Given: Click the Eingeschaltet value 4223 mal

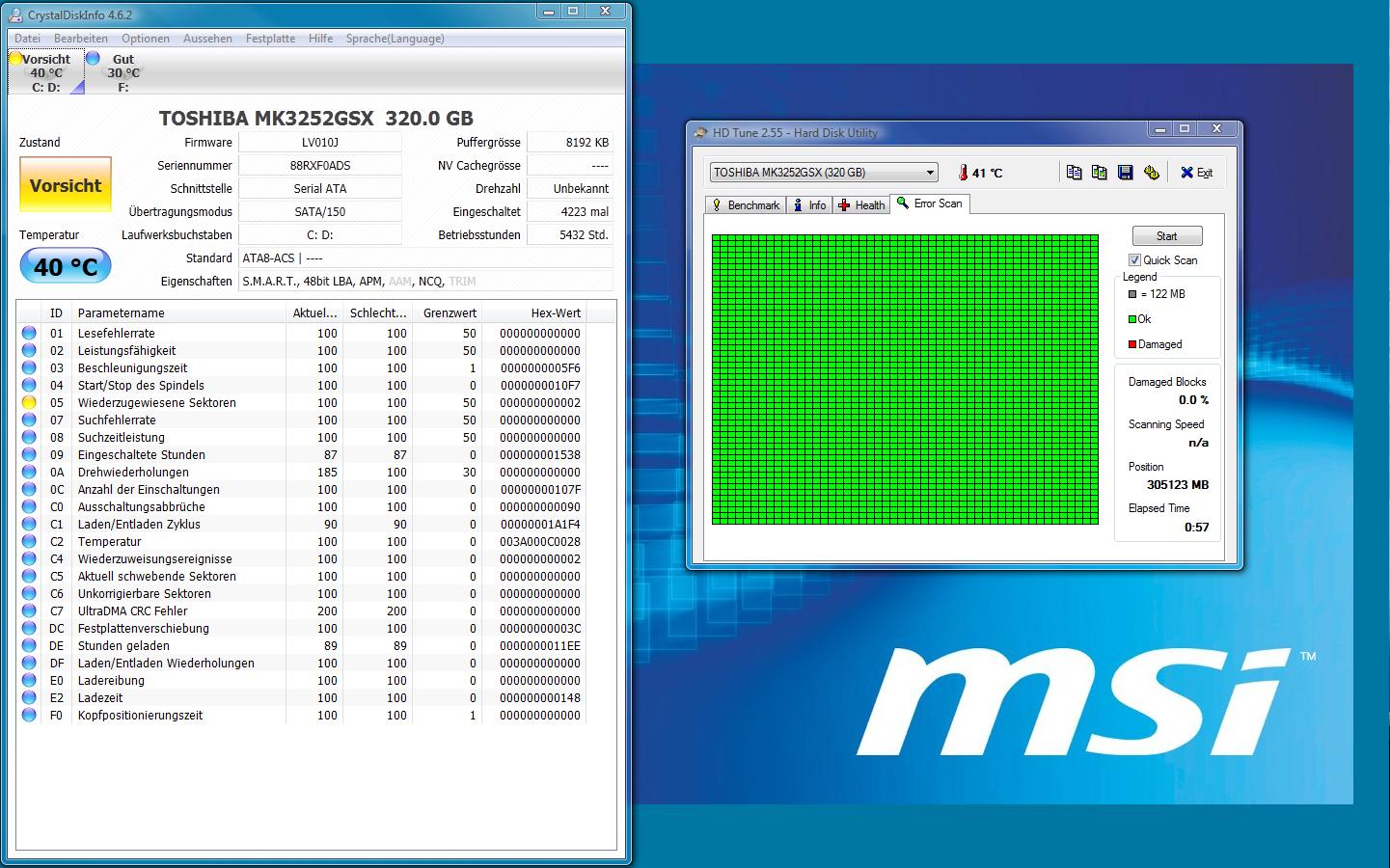Looking at the screenshot, I should point(570,212).
